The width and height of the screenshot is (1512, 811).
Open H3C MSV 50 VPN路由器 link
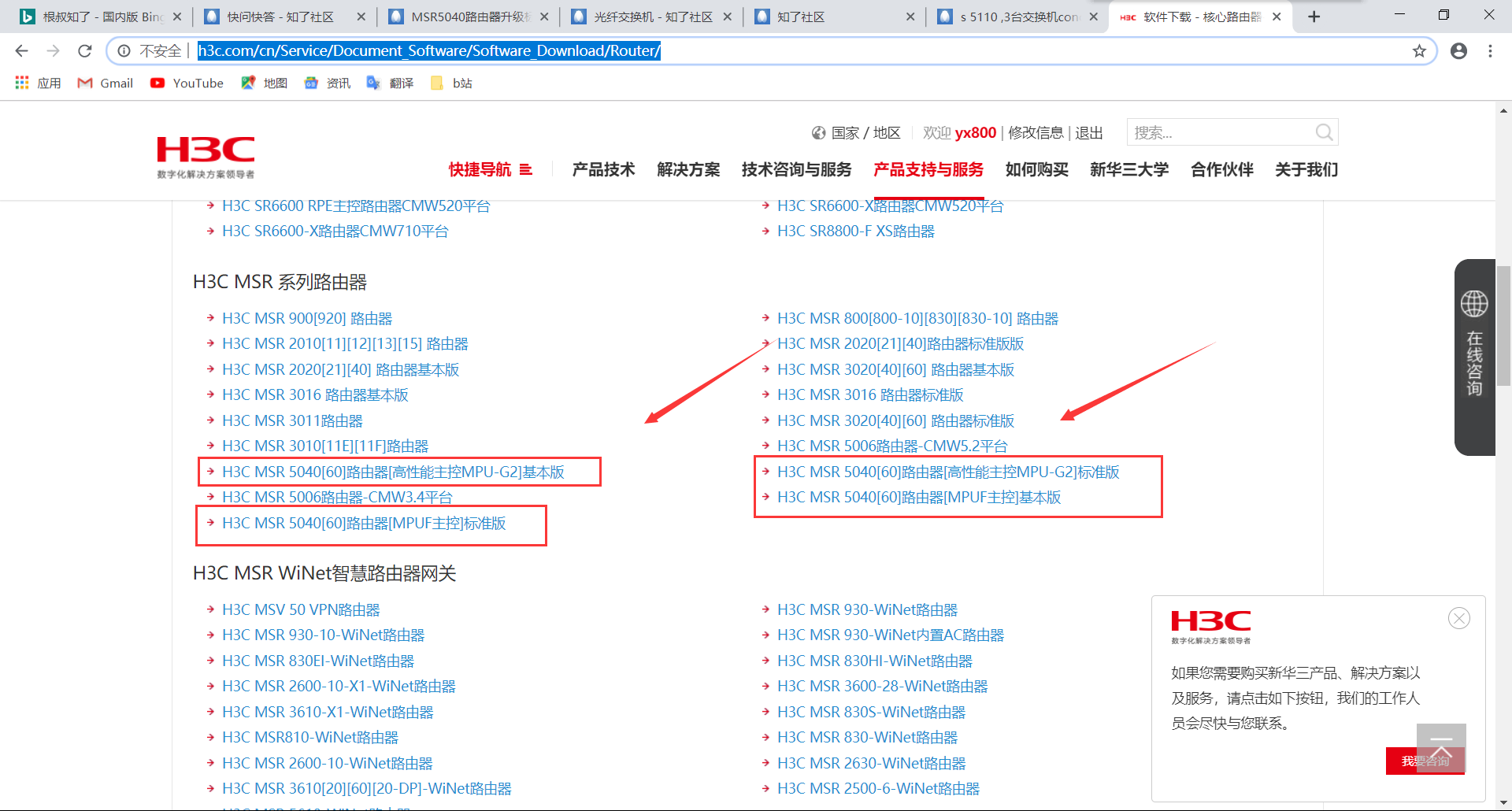[301, 610]
